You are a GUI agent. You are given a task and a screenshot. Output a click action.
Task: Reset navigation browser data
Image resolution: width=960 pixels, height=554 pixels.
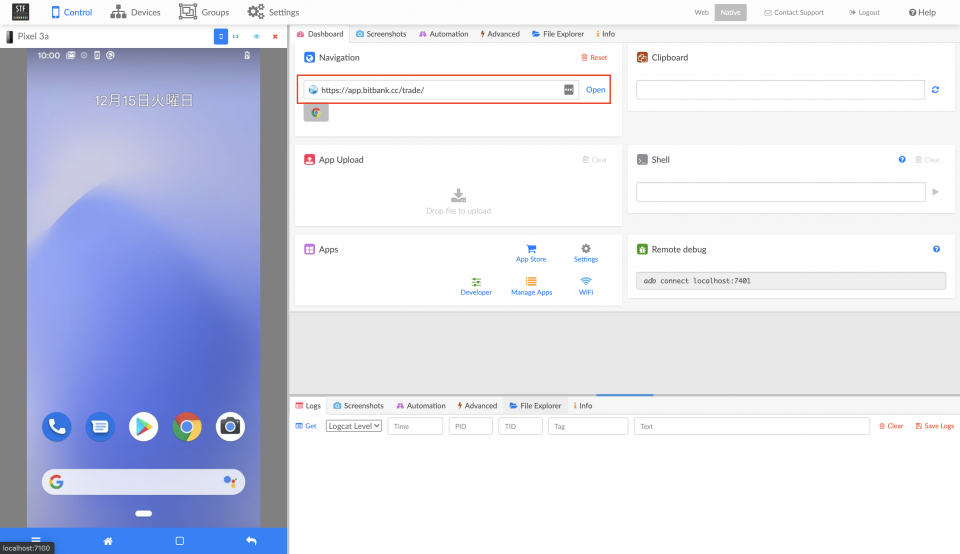[x=594, y=58]
